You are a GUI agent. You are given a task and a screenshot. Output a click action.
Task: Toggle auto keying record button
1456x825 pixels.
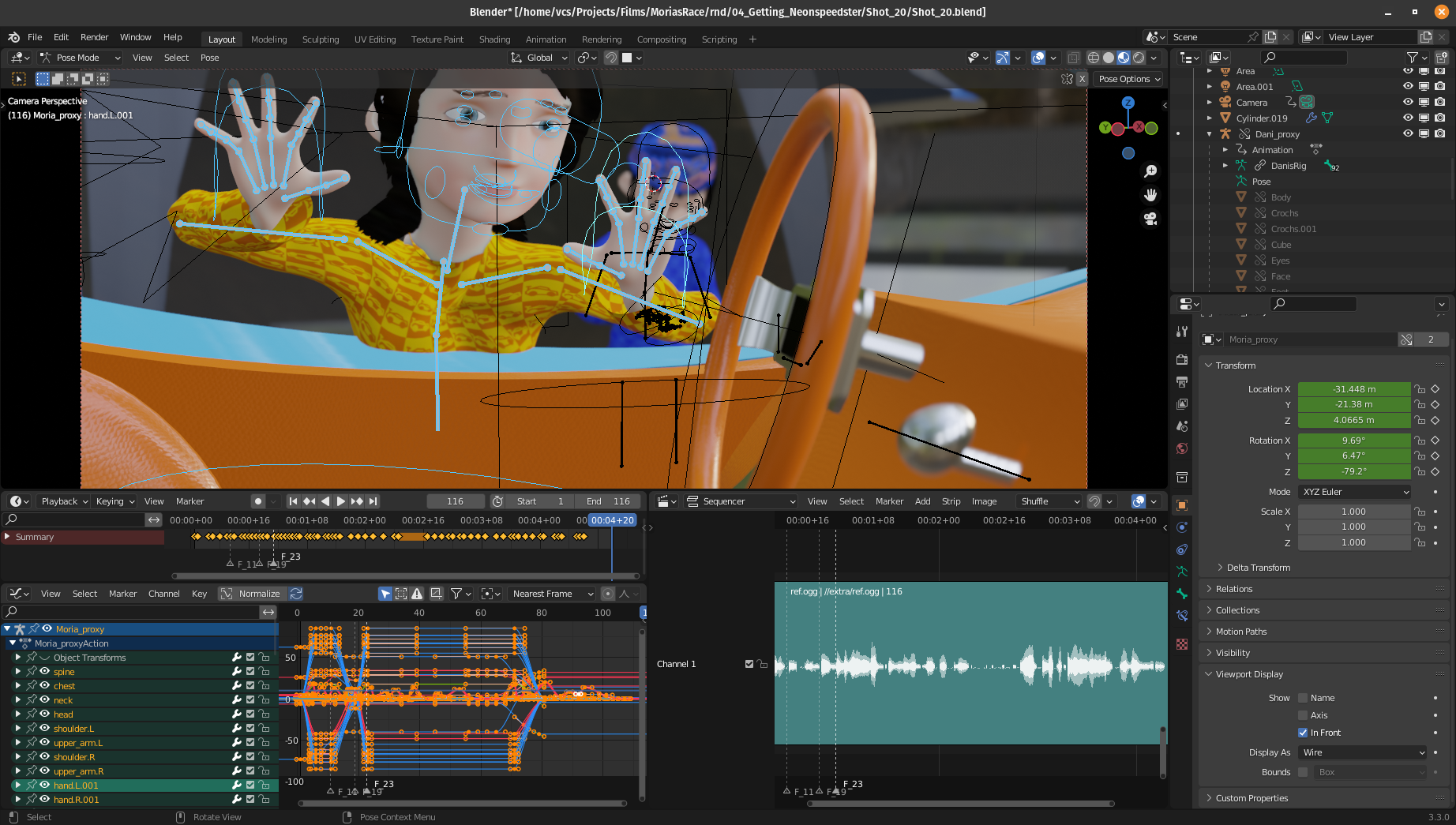258,501
